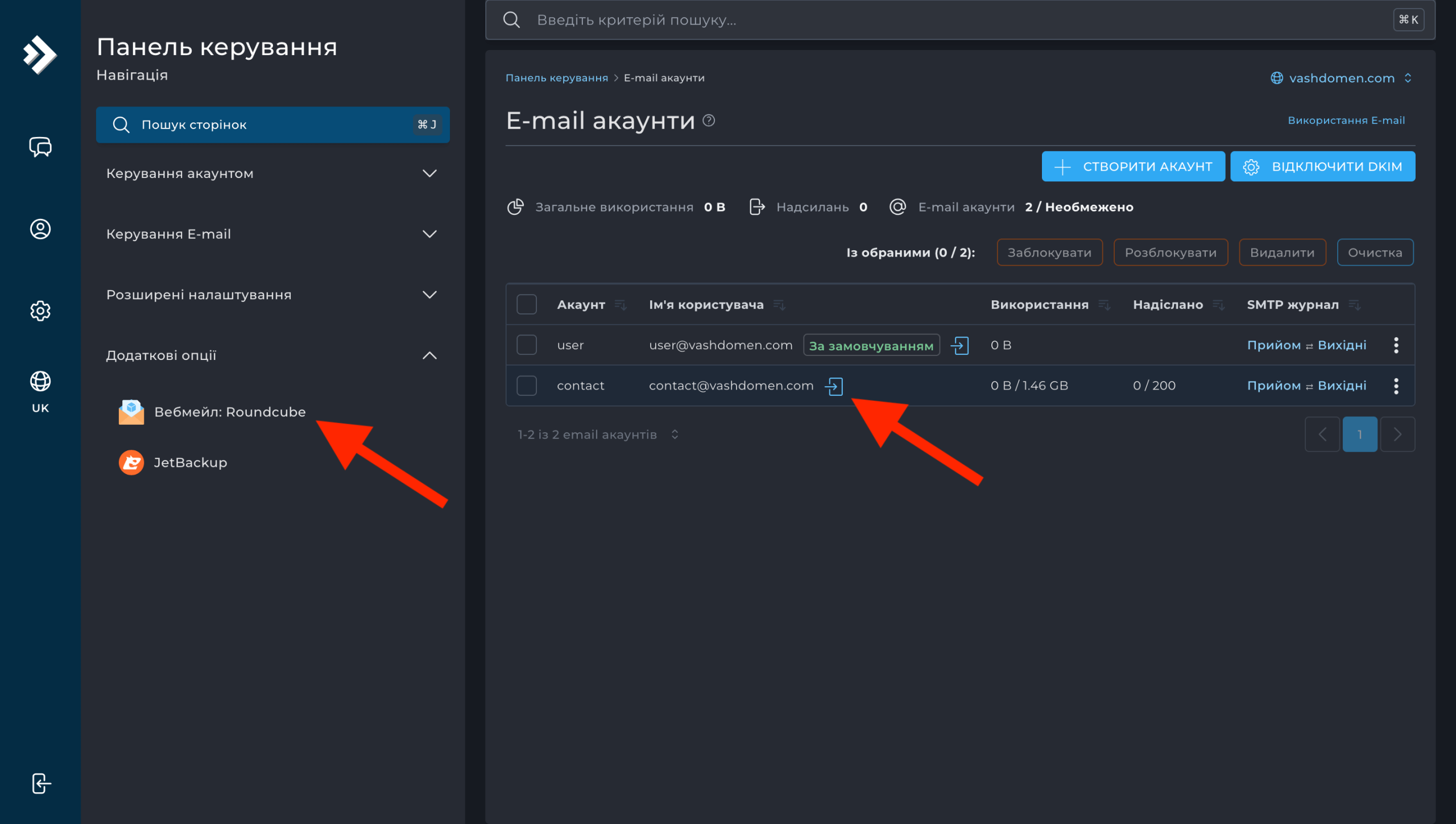Check the box for contact account row

point(527,386)
